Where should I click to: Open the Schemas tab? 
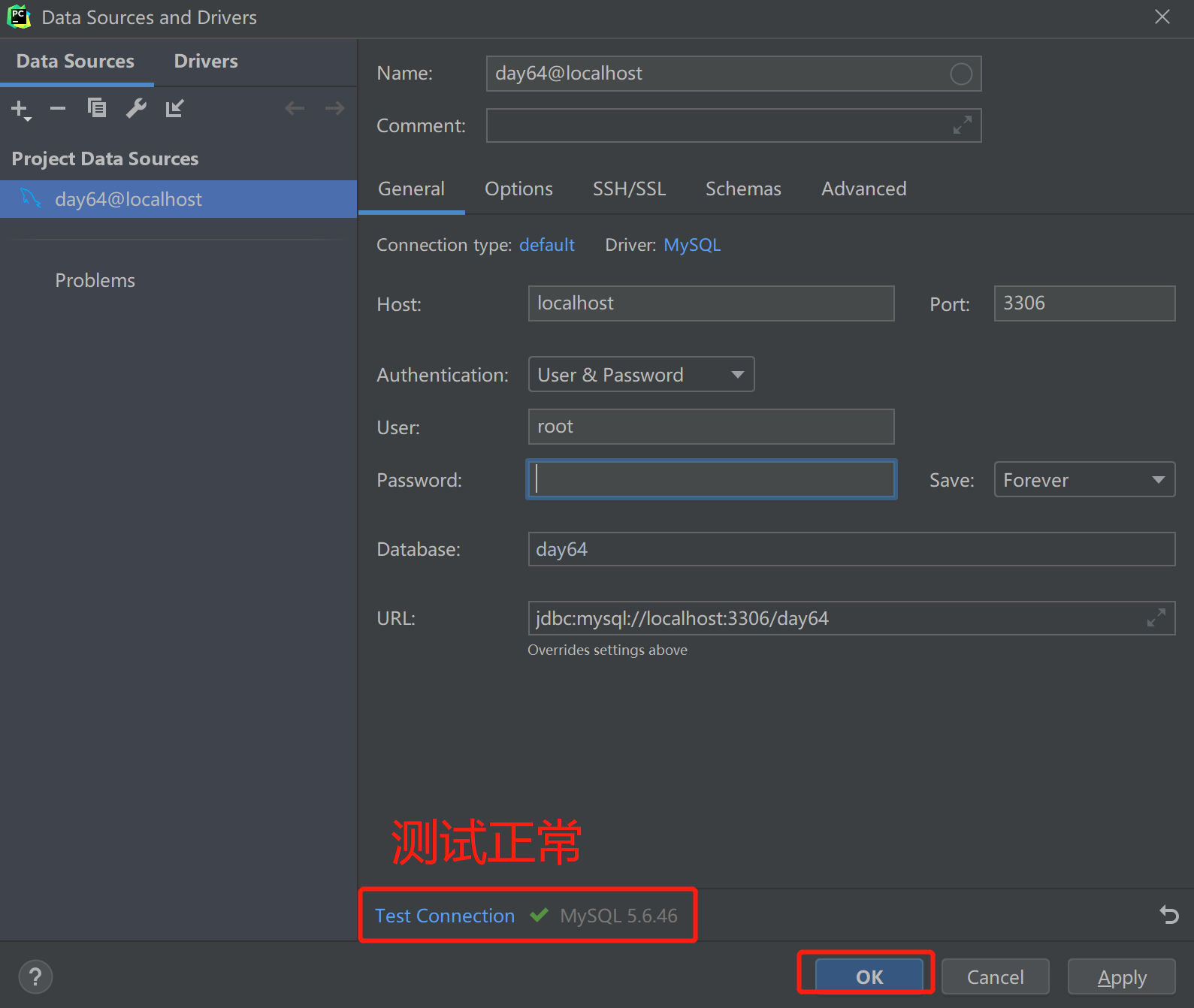[x=743, y=189]
